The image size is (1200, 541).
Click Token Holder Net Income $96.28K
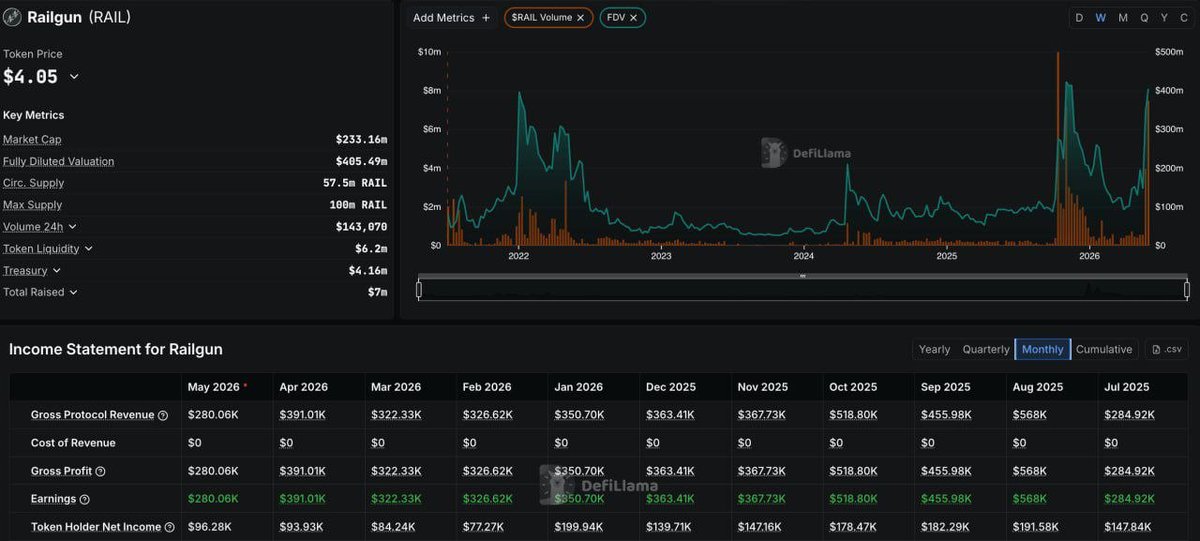pos(211,527)
